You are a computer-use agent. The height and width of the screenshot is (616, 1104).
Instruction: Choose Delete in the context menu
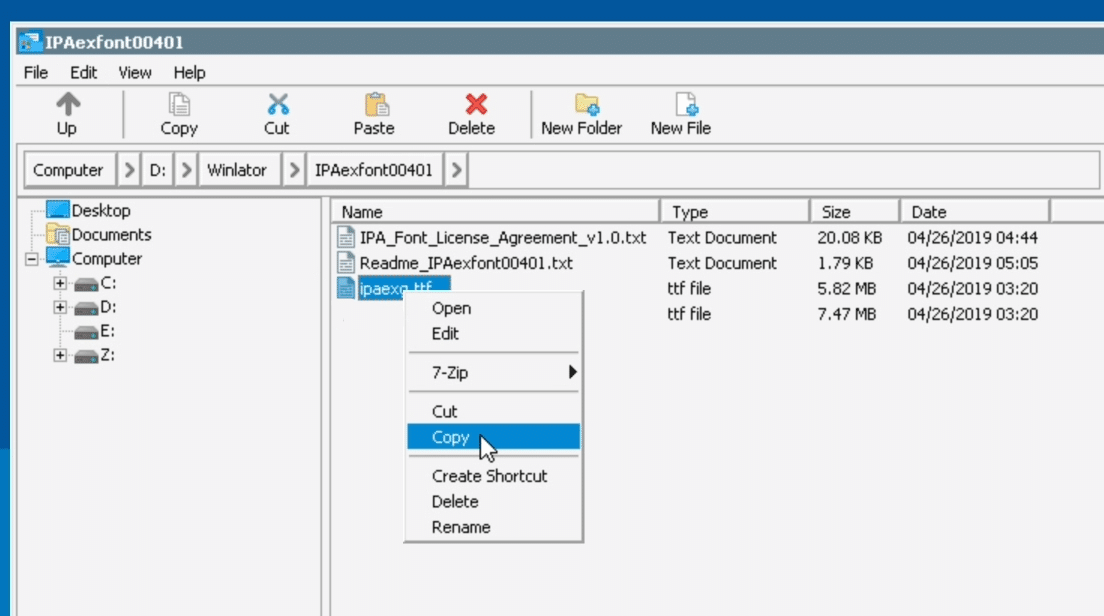(x=494, y=501)
